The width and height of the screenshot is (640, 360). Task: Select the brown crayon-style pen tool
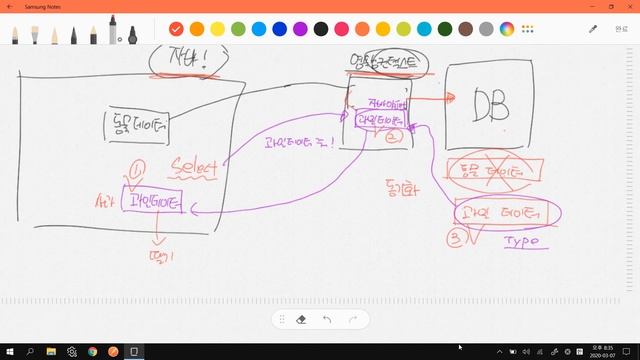click(x=93, y=35)
